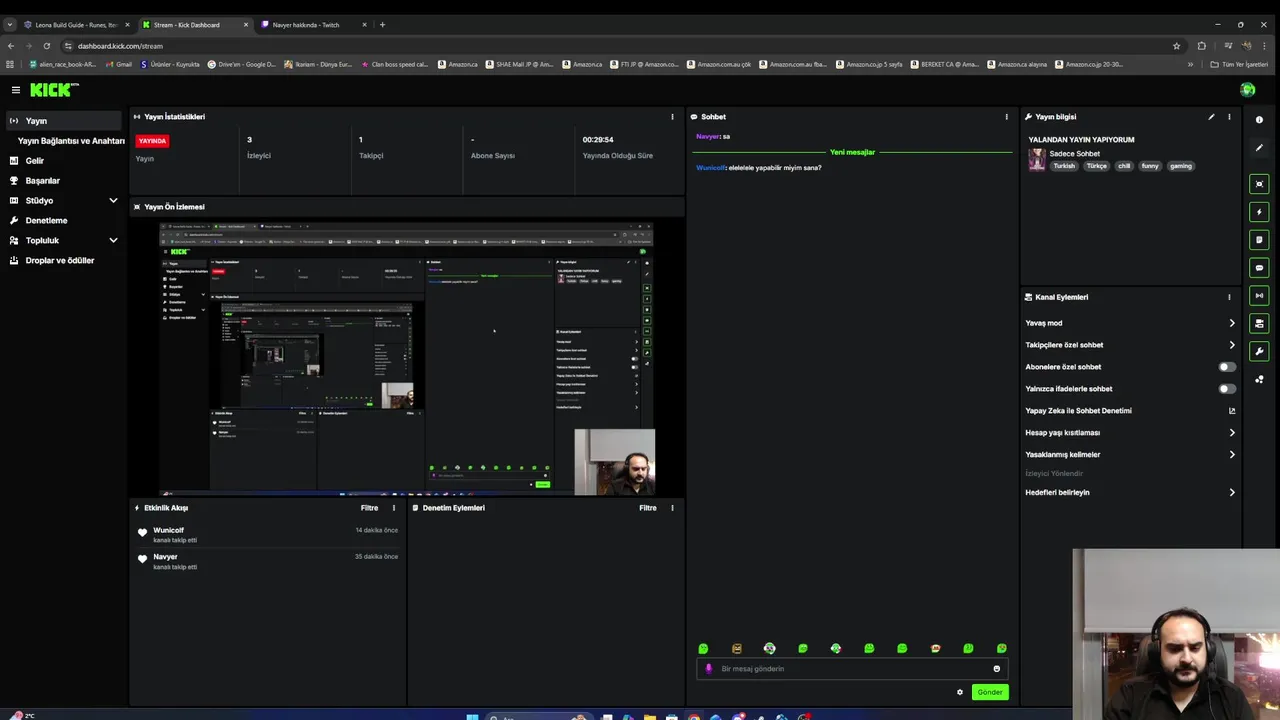Edit stream info with the Yayın bilgisi pencil
Image resolution: width=1280 pixels, height=720 pixels.
coord(1211,117)
